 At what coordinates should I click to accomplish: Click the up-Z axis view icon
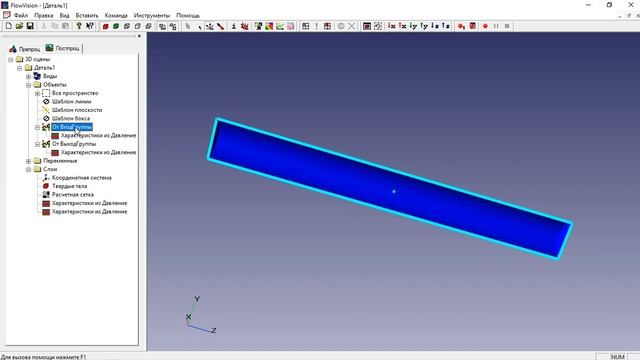click(446, 26)
